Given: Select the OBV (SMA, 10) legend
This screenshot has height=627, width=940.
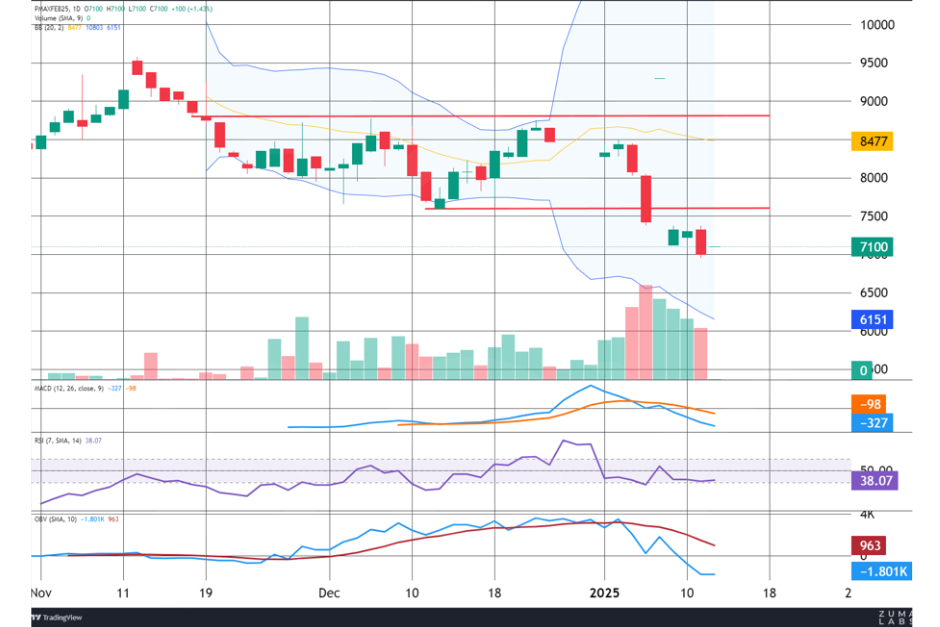Looking at the screenshot, I should tap(55, 519).
